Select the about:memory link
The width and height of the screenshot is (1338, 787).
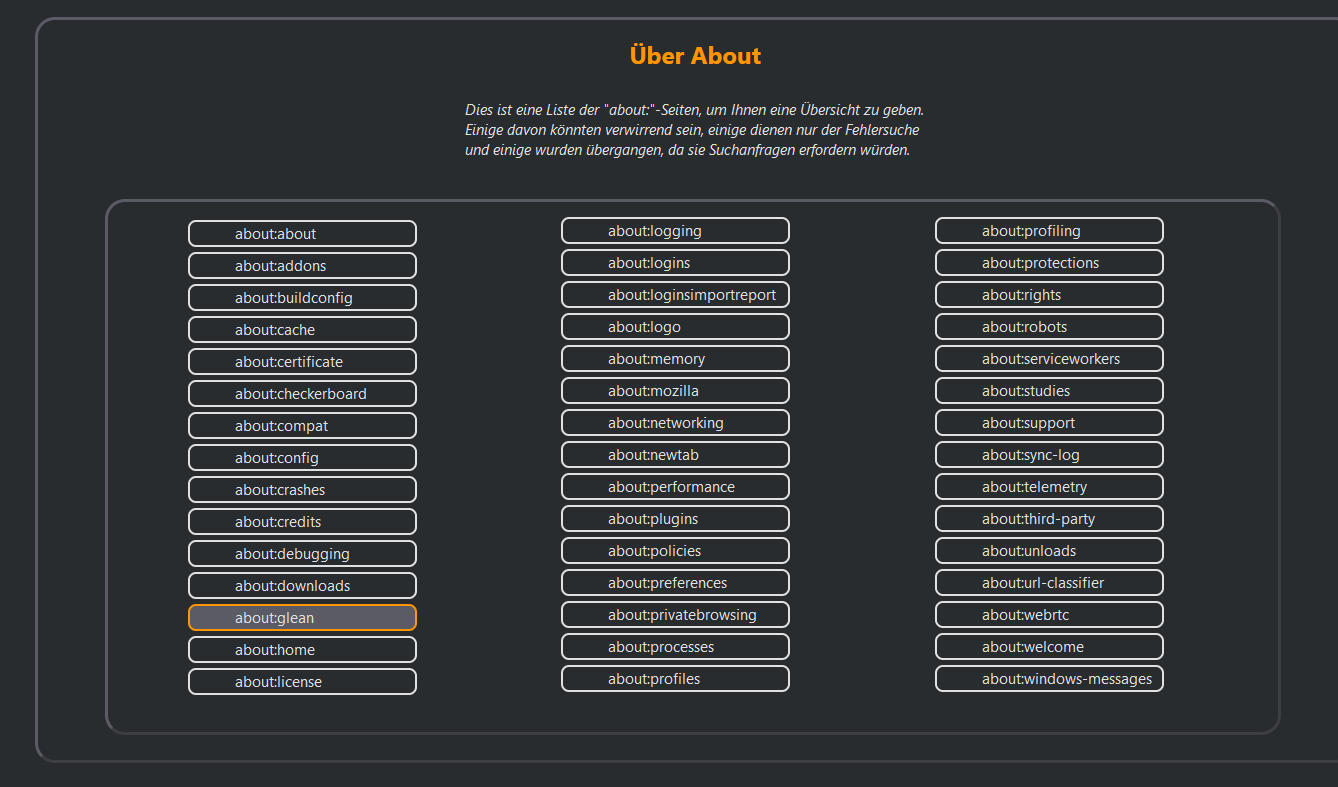pyautogui.click(x=675, y=359)
